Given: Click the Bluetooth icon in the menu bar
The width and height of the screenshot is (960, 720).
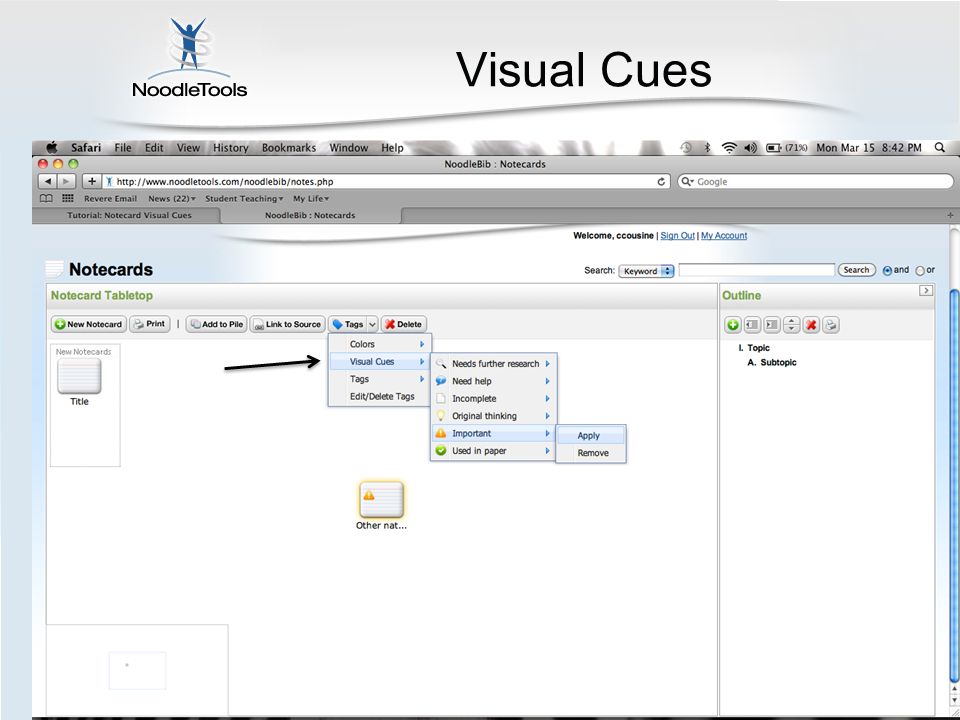Looking at the screenshot, I should click(707, 148).
